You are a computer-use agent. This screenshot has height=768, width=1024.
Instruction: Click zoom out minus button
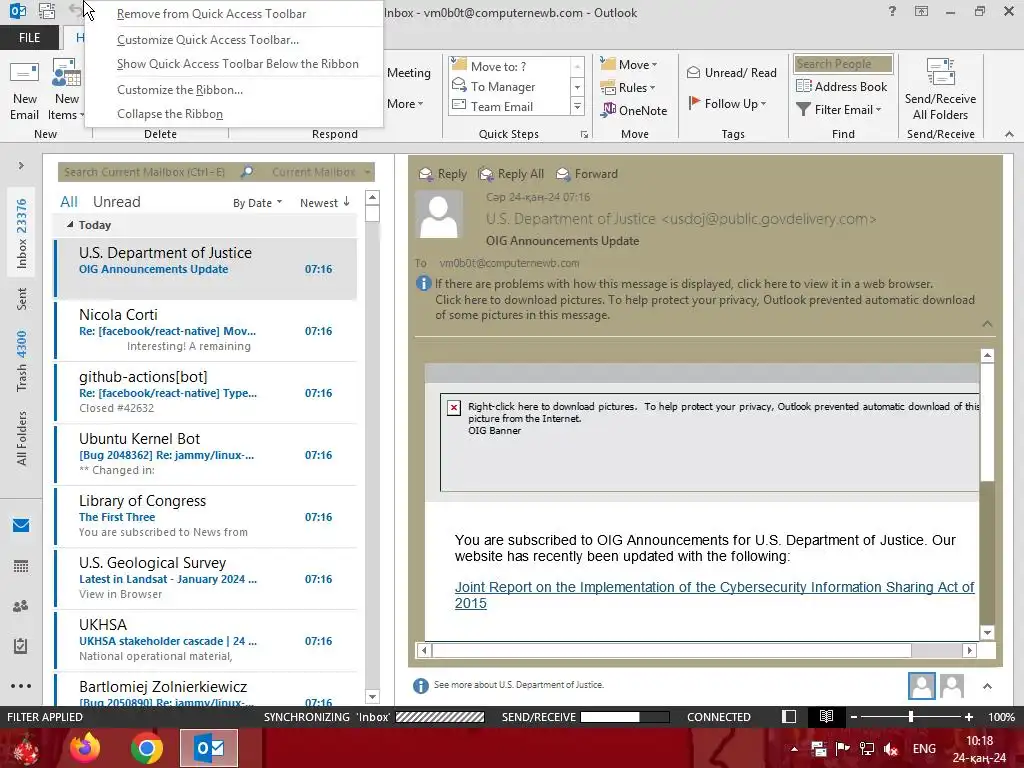pos(853,716)
